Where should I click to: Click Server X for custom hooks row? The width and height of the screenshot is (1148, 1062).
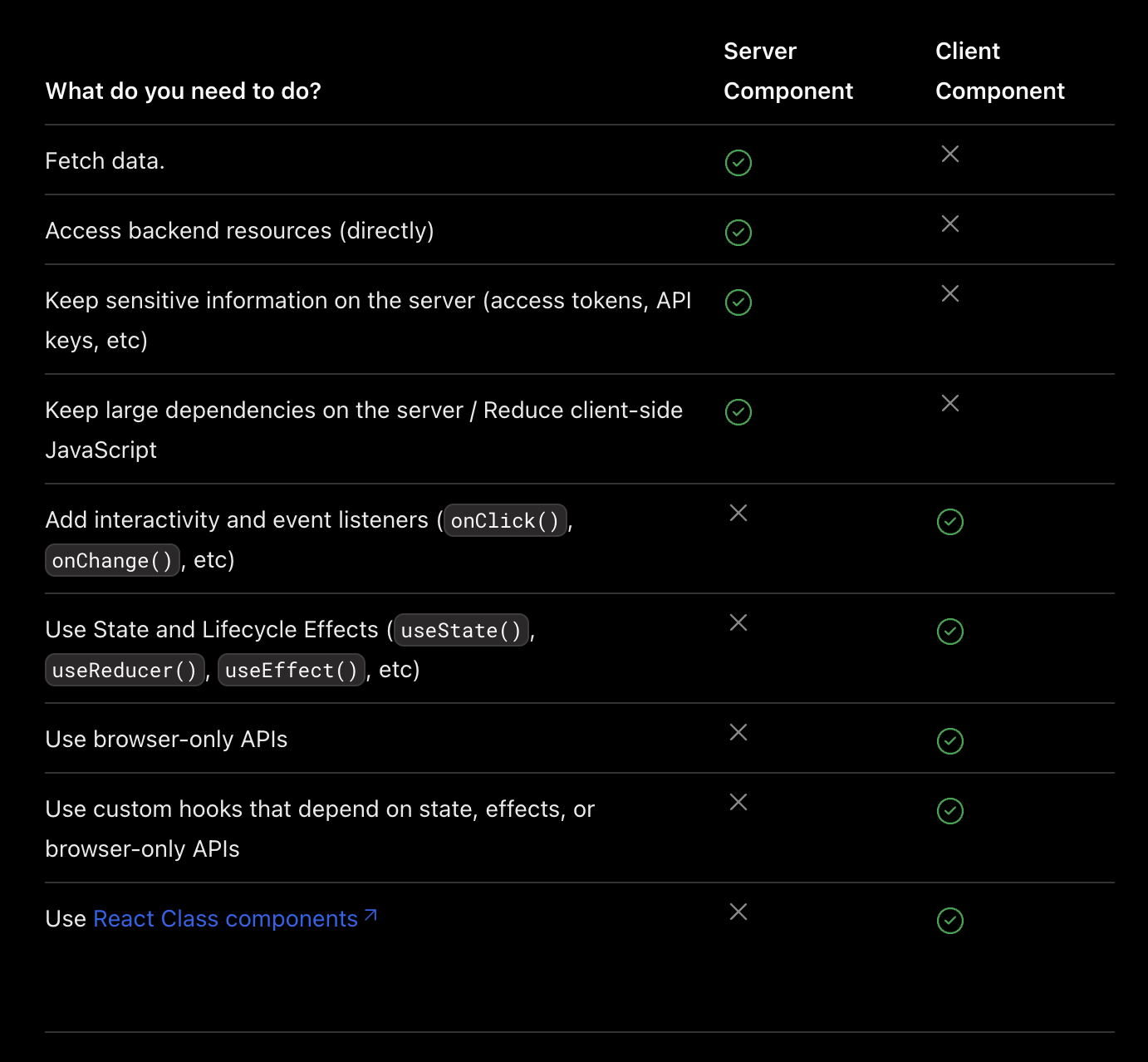(738, 802)
